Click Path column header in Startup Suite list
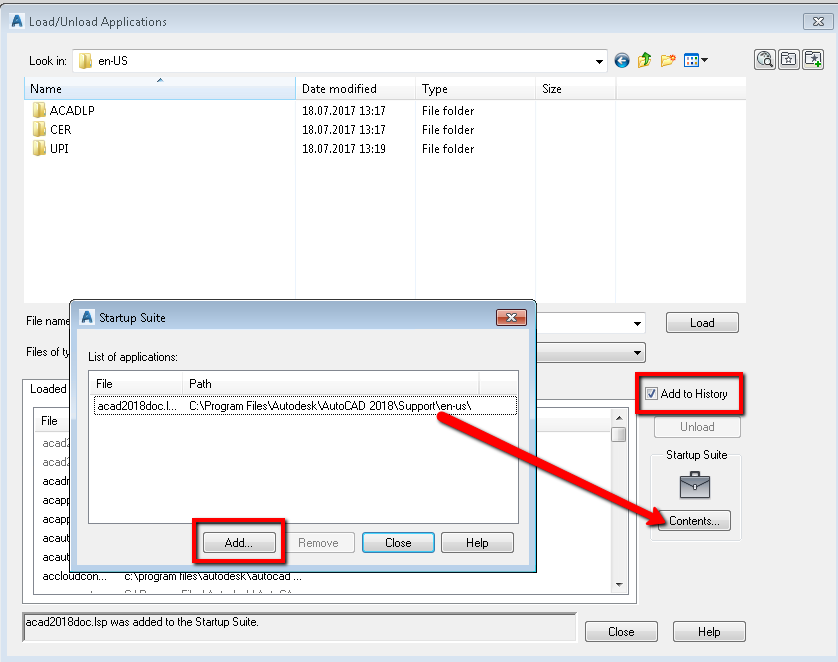The height and width of the screenshot is (662, 838). [330, 384]
